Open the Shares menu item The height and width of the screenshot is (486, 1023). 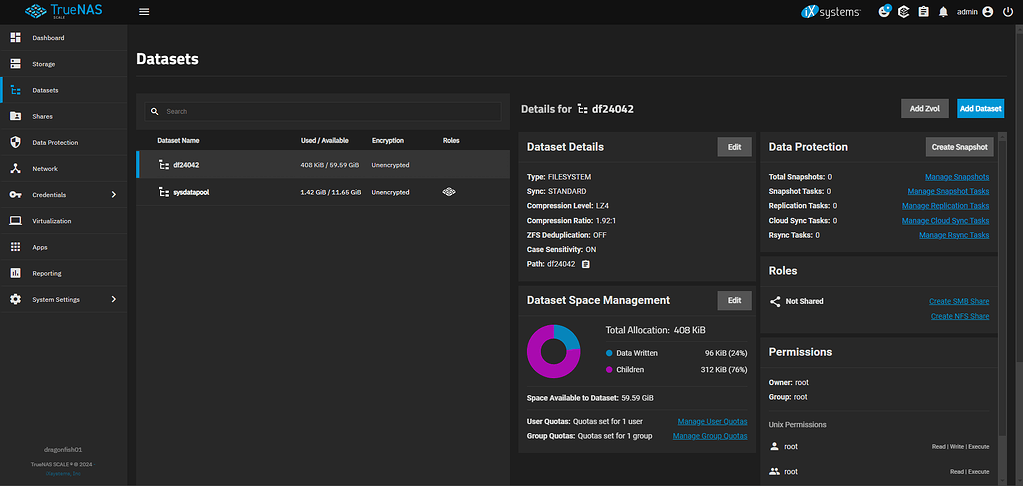pos(64,116)
